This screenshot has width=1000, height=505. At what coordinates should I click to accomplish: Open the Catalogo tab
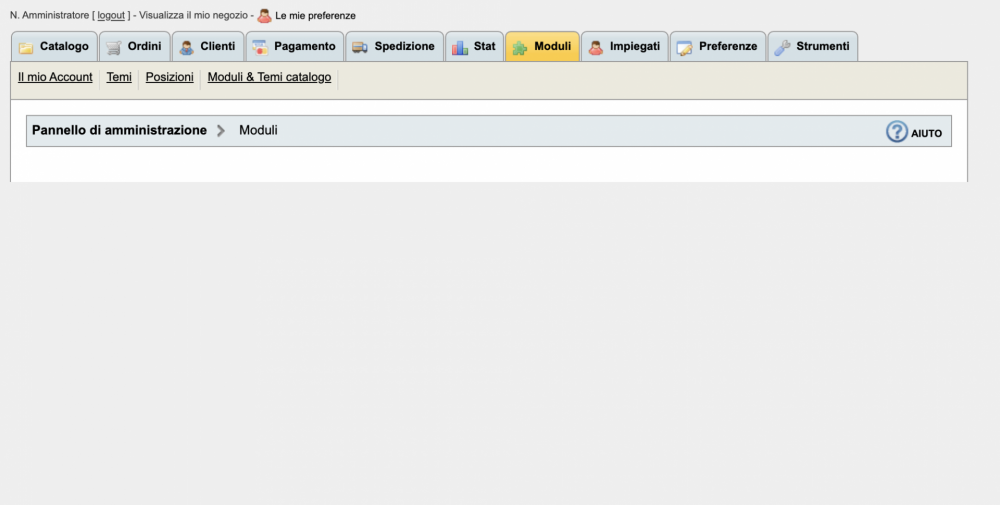coord(54,47)
